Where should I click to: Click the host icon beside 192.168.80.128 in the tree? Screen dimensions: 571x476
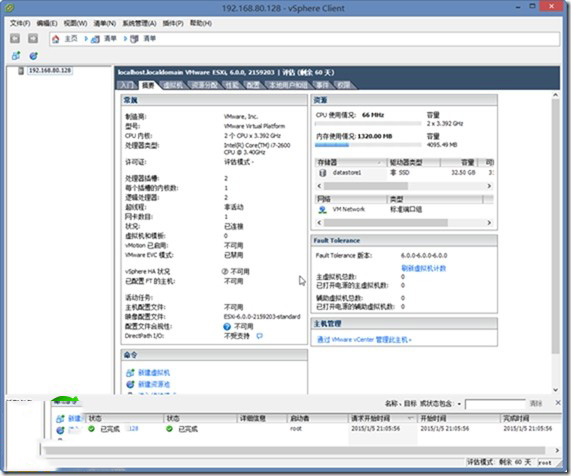(21, 71)
